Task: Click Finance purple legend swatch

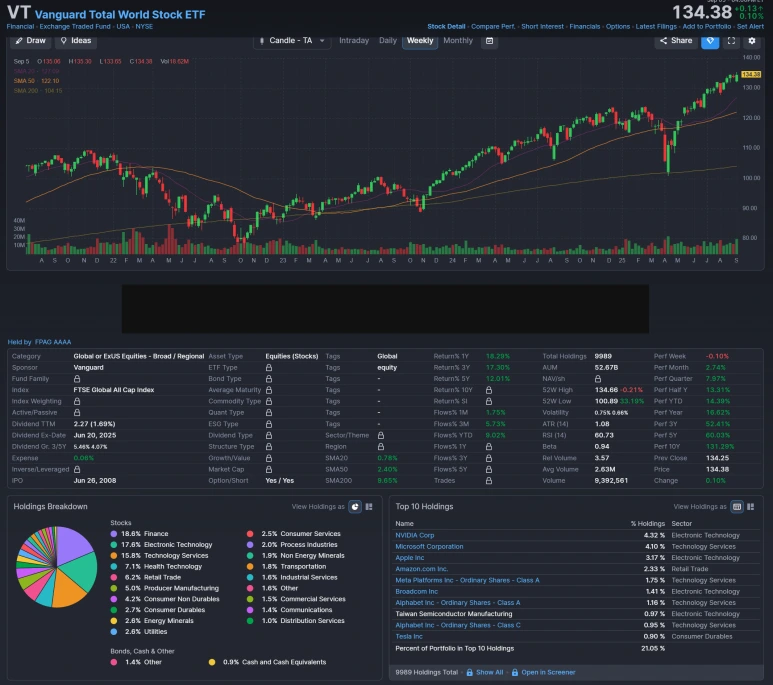Action: 114,534
